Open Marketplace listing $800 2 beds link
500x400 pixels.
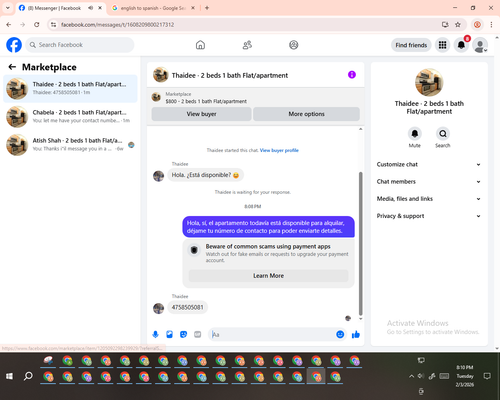(206, 101)
